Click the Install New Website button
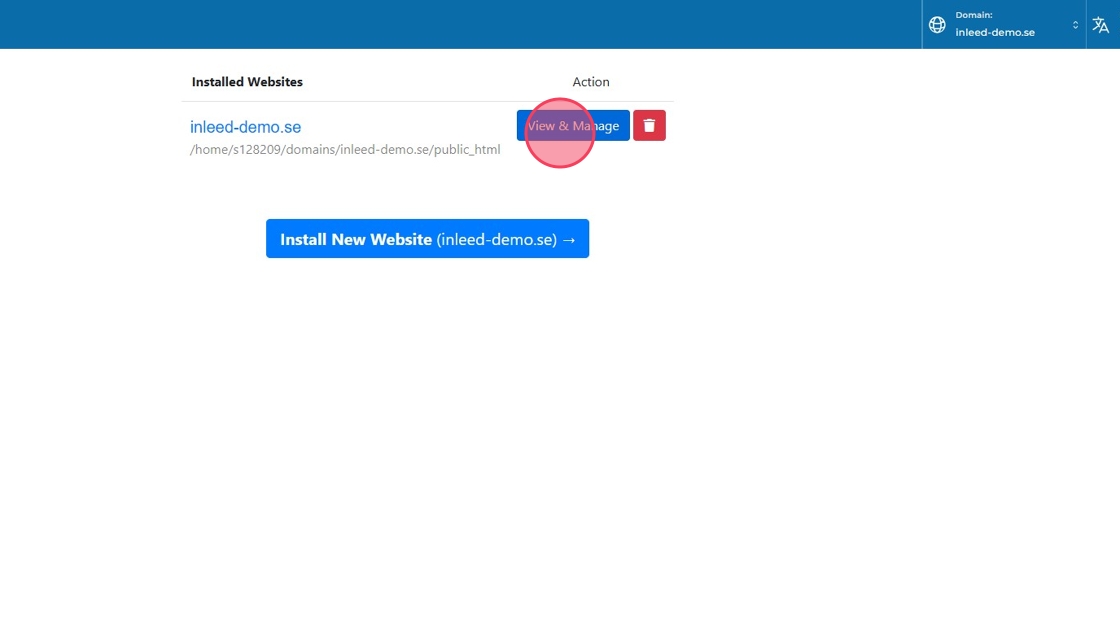1120x626 pixels. point(427,239)
